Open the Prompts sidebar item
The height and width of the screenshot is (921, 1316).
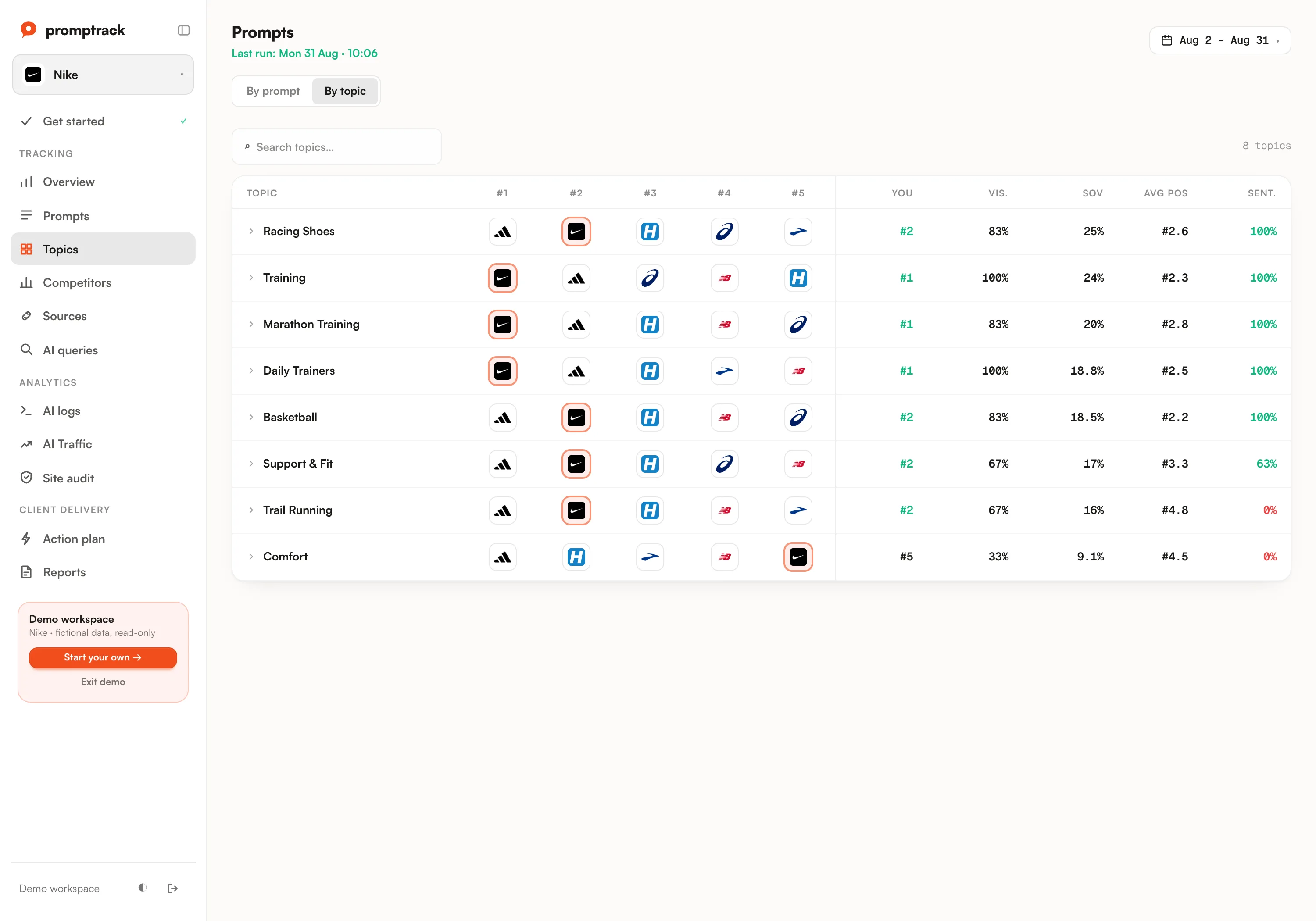coord(103,215)
